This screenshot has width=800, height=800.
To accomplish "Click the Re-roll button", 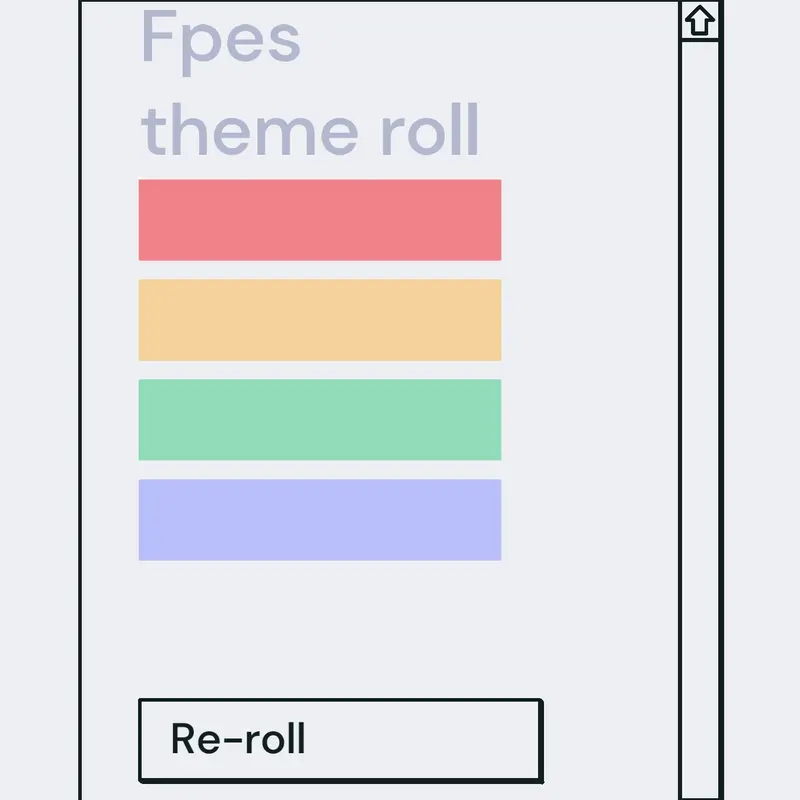I will coord(341,740).
